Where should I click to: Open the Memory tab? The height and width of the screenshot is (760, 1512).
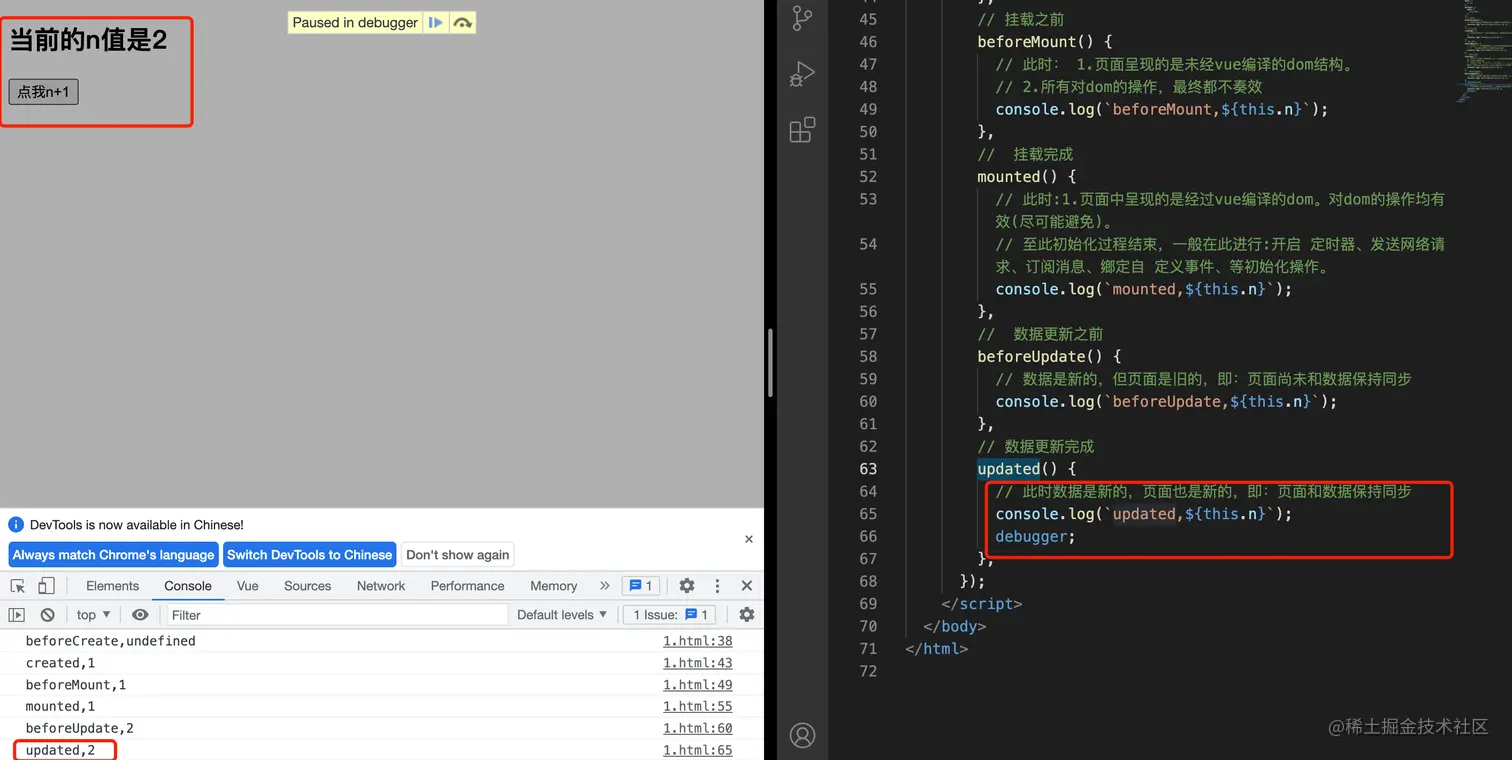tap(554, 586)
